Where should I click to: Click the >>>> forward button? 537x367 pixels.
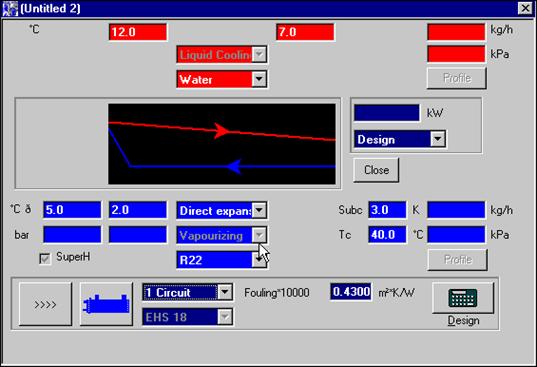click(x=45, y=304)
